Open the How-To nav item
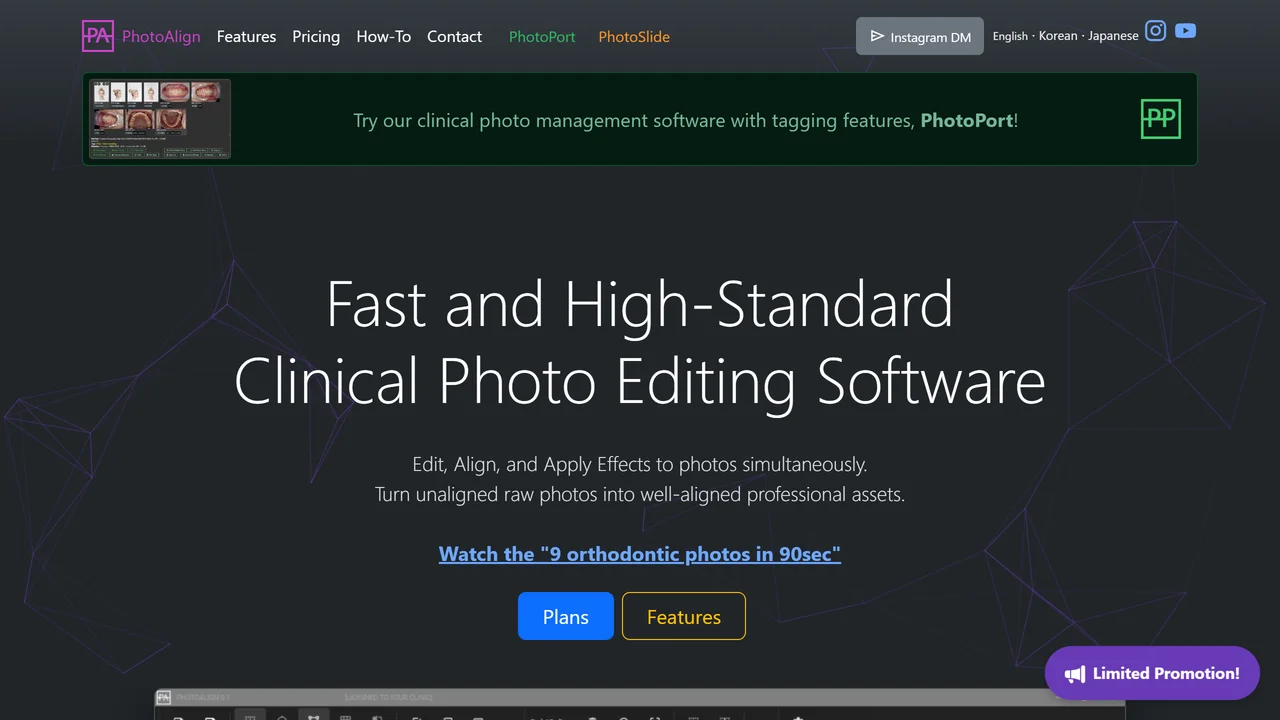Viewport: 1280px width, 720px height. pyautogui.click(x=384, y=36)
